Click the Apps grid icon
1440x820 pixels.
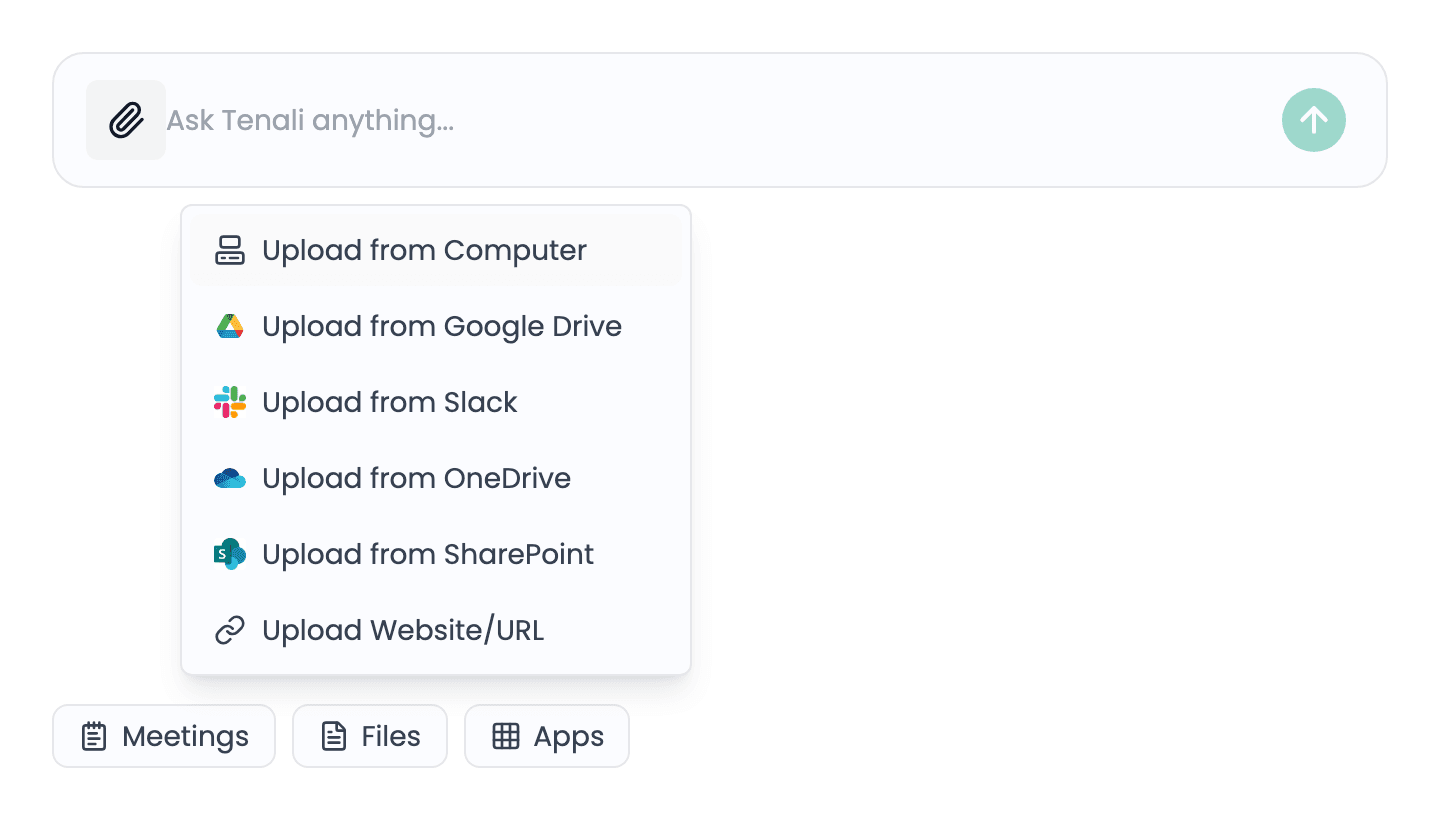[x=506, y=737]
